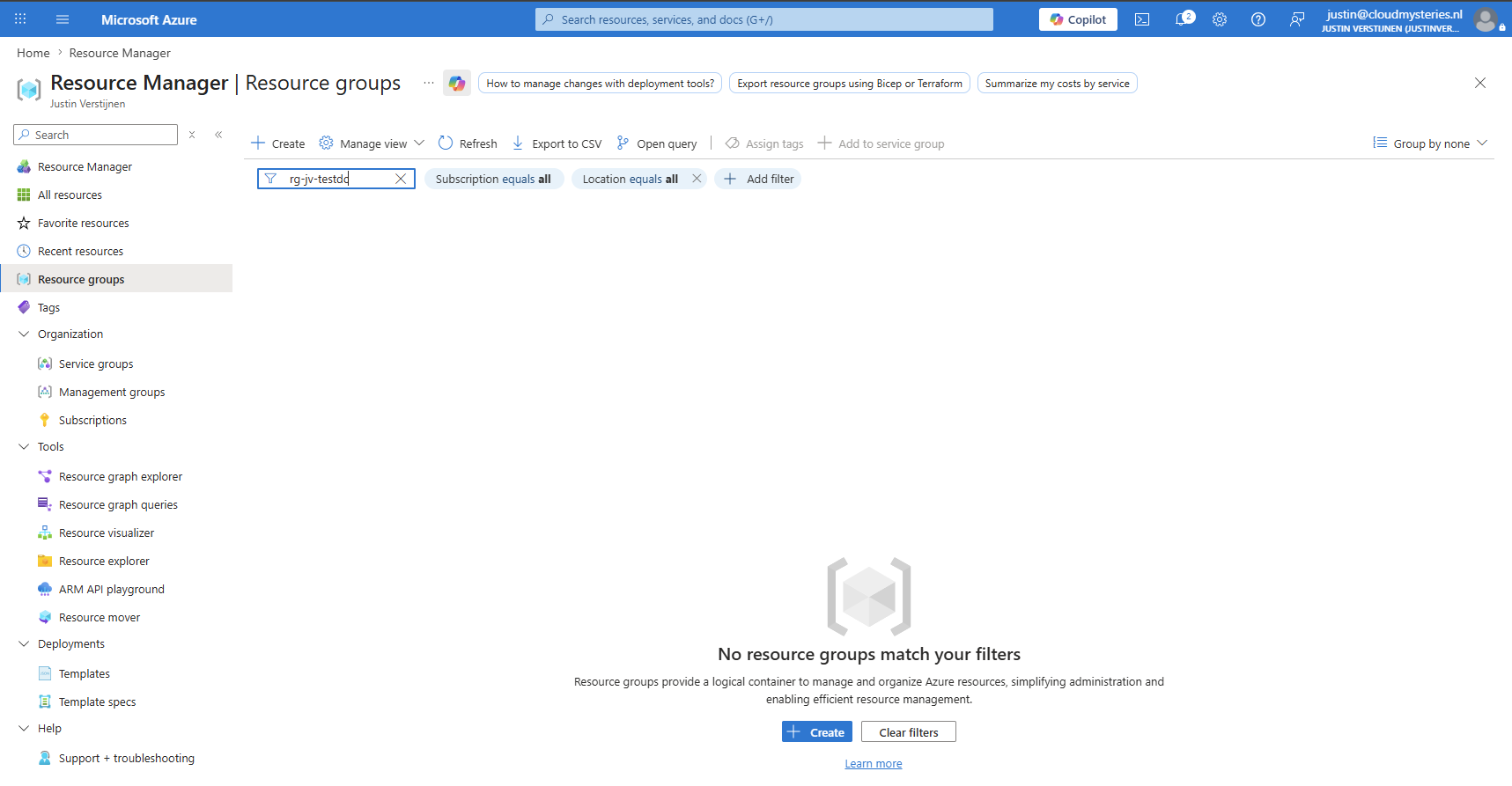This screenshot has height=786, width=1512.
Task: Click Refresh in the toolbar
Action: [x=468, y=143]
